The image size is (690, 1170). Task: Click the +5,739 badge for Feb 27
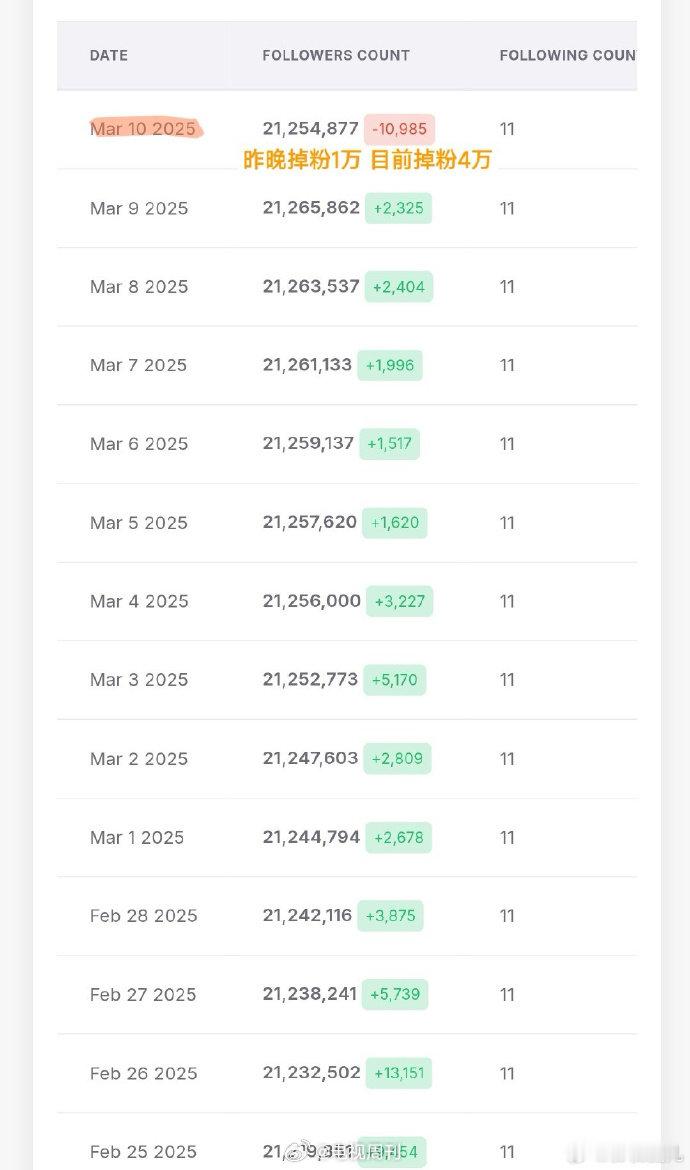395,994
